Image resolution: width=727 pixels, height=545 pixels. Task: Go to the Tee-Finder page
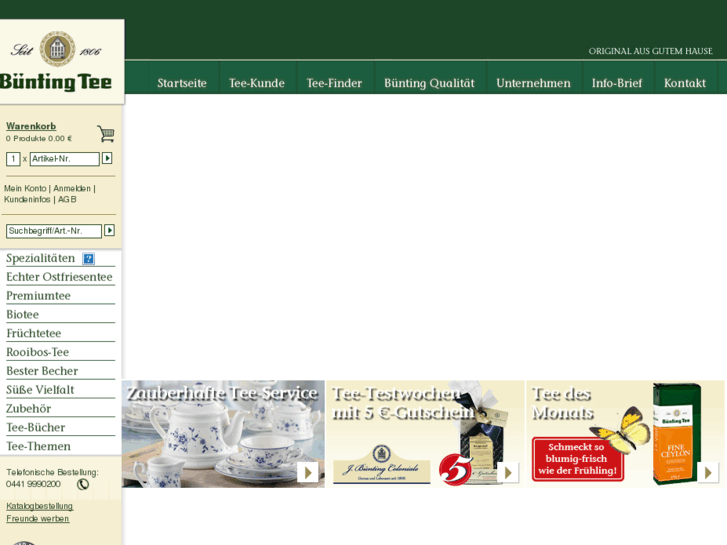[334, 83]
